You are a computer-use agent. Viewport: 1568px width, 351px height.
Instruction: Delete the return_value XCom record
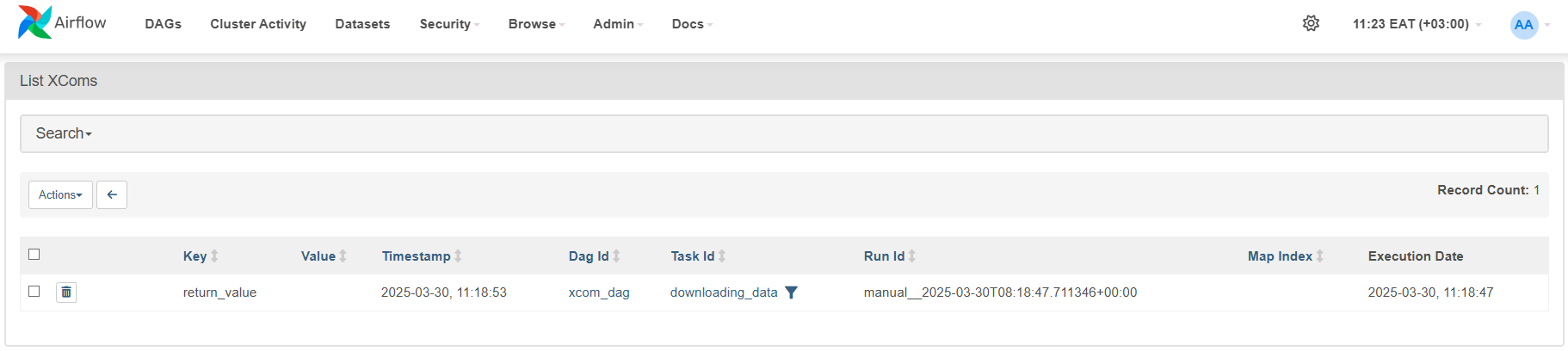66,292
